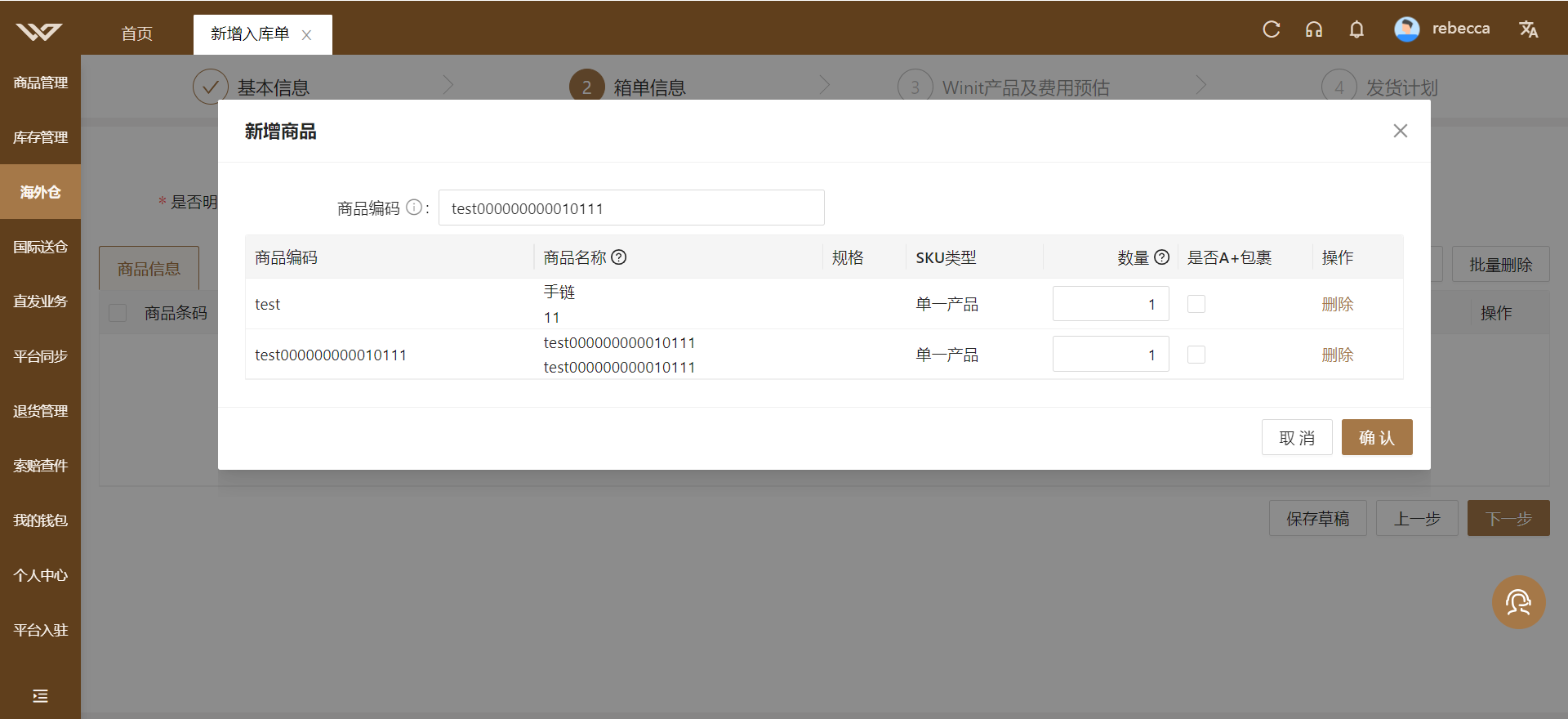1568x719 pixels.
Task: Select 海外仓 in the sidebar
Action: click(40, 192)
